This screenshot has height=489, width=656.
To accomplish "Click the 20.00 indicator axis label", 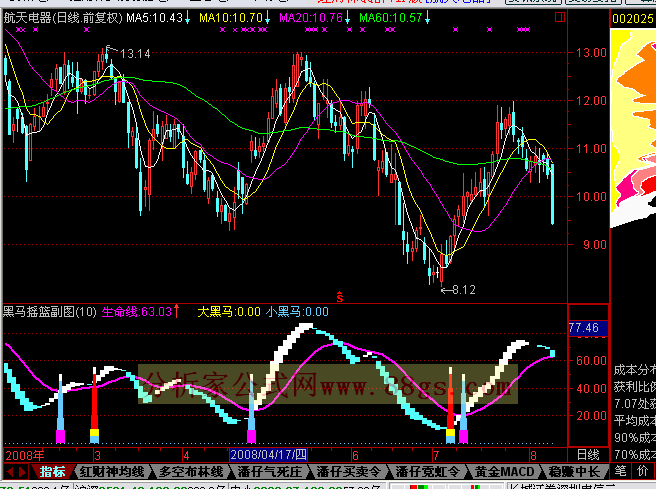I will pyautogui.click(x=591, y=416).
